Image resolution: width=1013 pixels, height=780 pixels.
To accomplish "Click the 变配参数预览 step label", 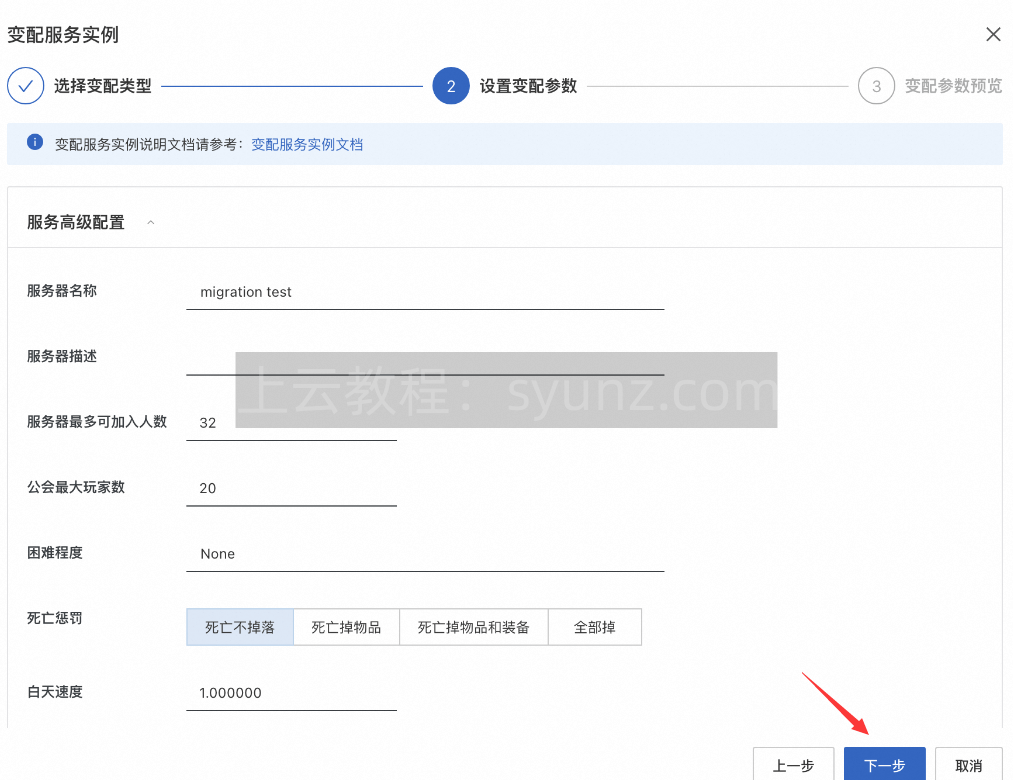I will [953, 86].
